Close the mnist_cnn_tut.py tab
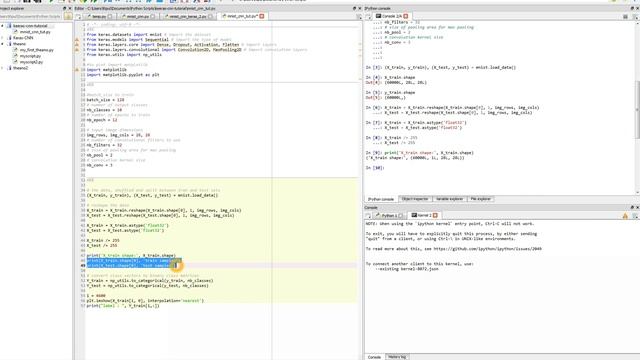 click(262, 16)
